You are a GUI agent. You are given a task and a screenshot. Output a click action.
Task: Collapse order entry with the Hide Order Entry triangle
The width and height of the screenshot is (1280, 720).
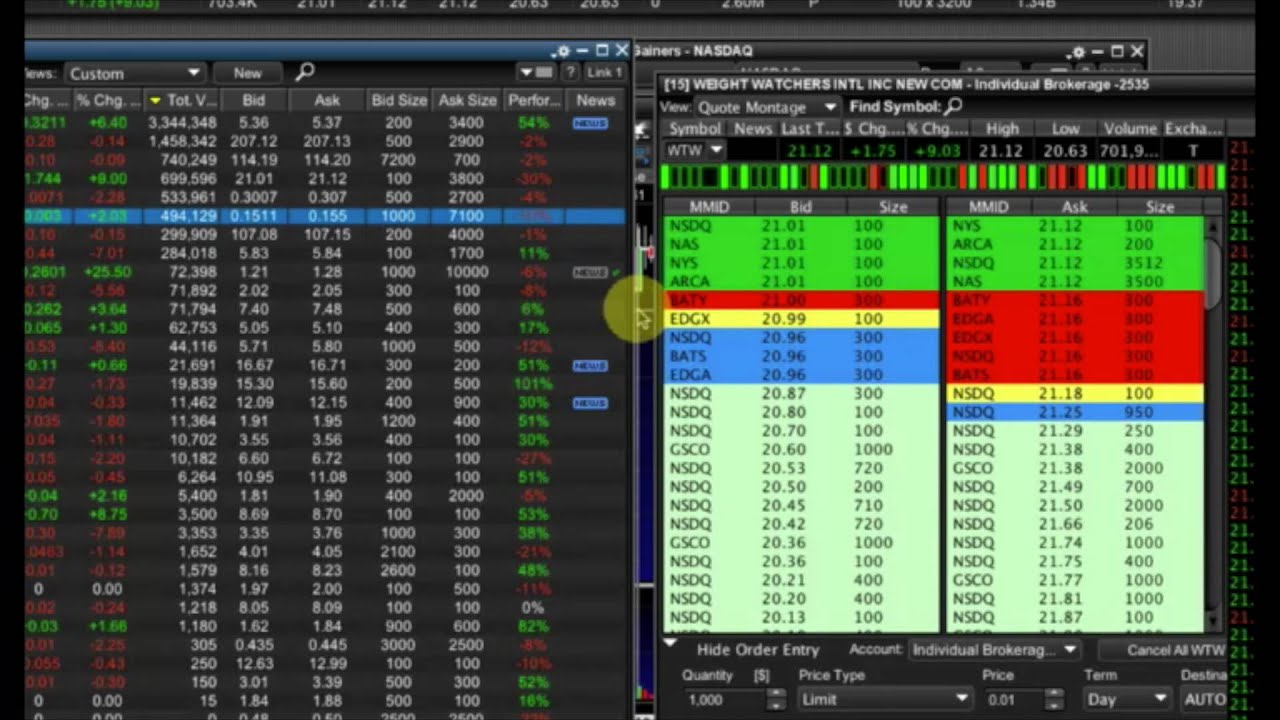(669, 643)
